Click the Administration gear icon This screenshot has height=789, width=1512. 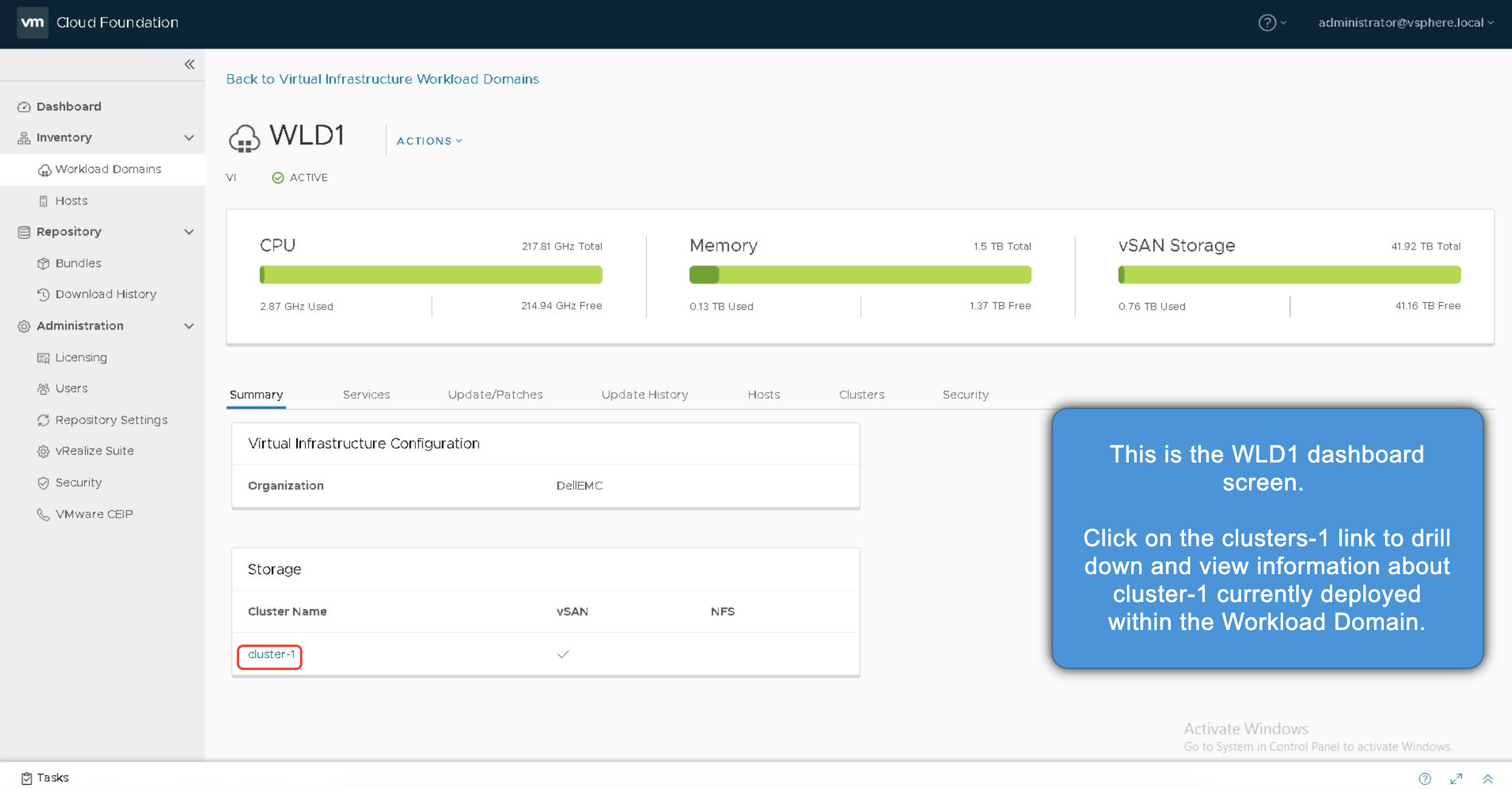(24, 326)
